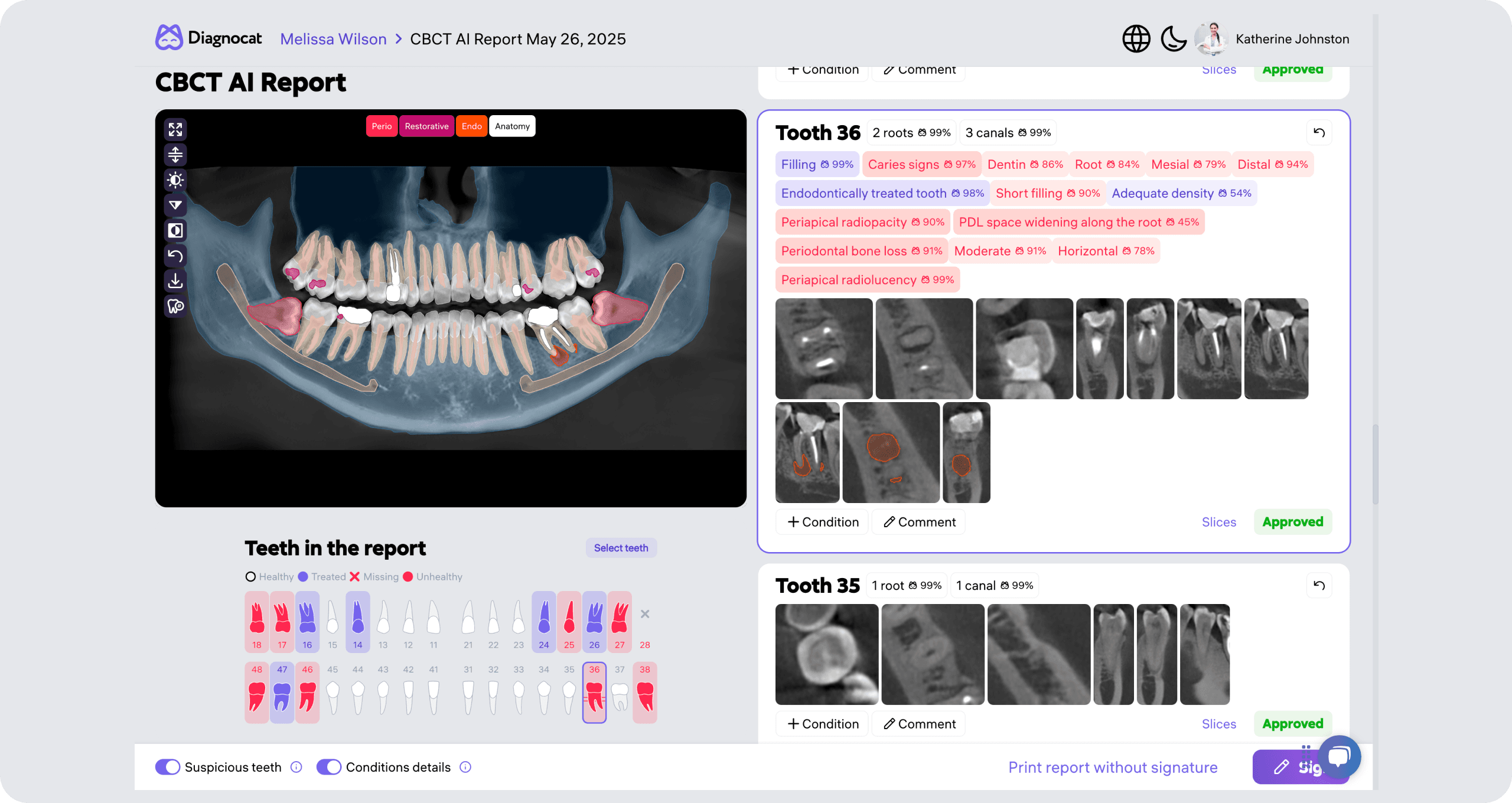Screen dimensions: 1512x803
Task: Add a comment to Tooth 36
Action: pyautogui.click(x=919, y=522)
